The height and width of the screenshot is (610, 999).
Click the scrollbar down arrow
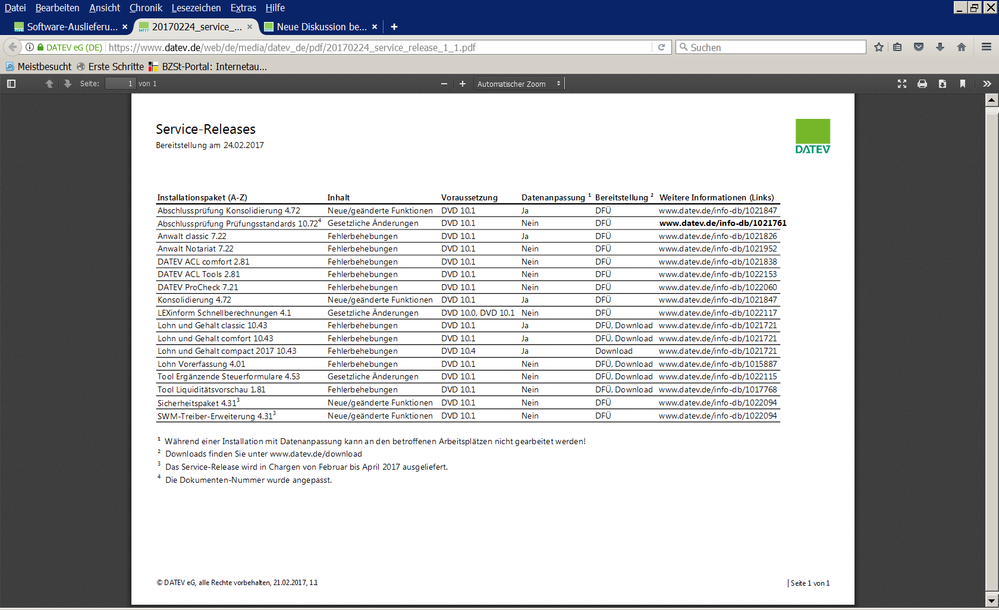991,600
